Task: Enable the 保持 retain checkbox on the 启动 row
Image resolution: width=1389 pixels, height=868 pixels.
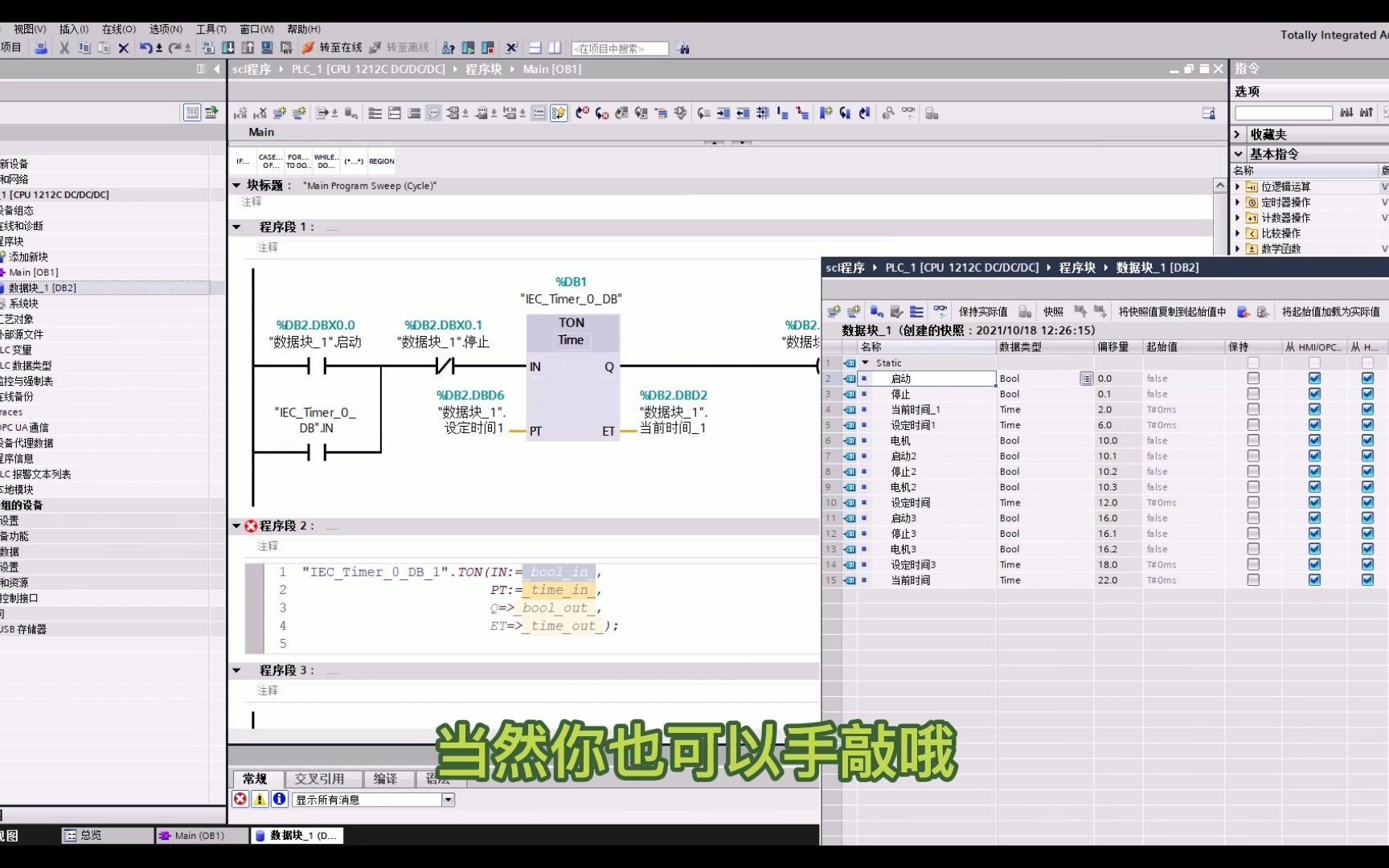Action: point(1253,378)
